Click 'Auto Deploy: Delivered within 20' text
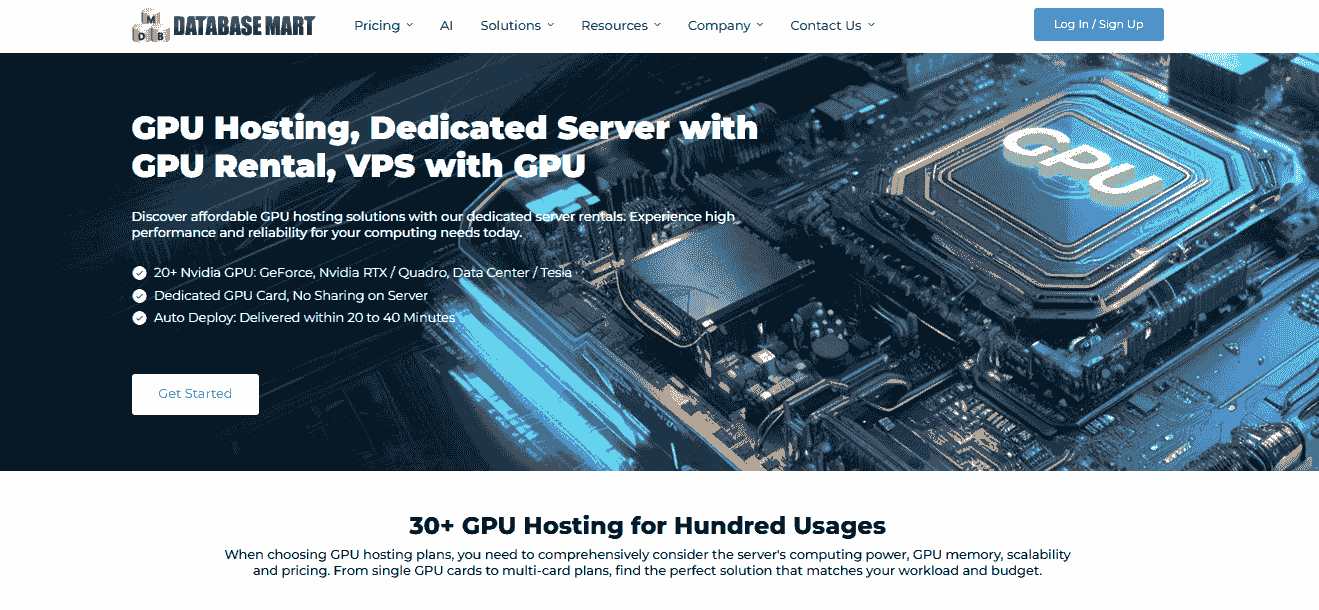 (304, 317)
